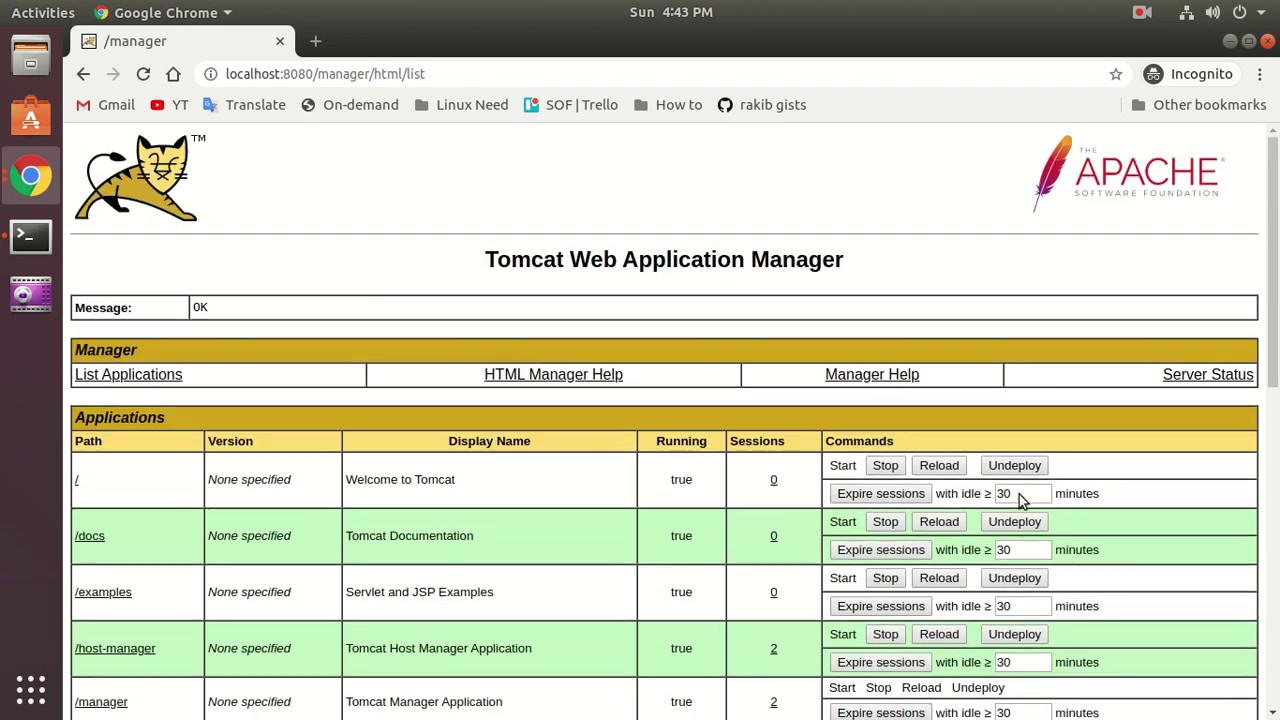
Task: Stop the /docs application
Action: click(885, 522)
